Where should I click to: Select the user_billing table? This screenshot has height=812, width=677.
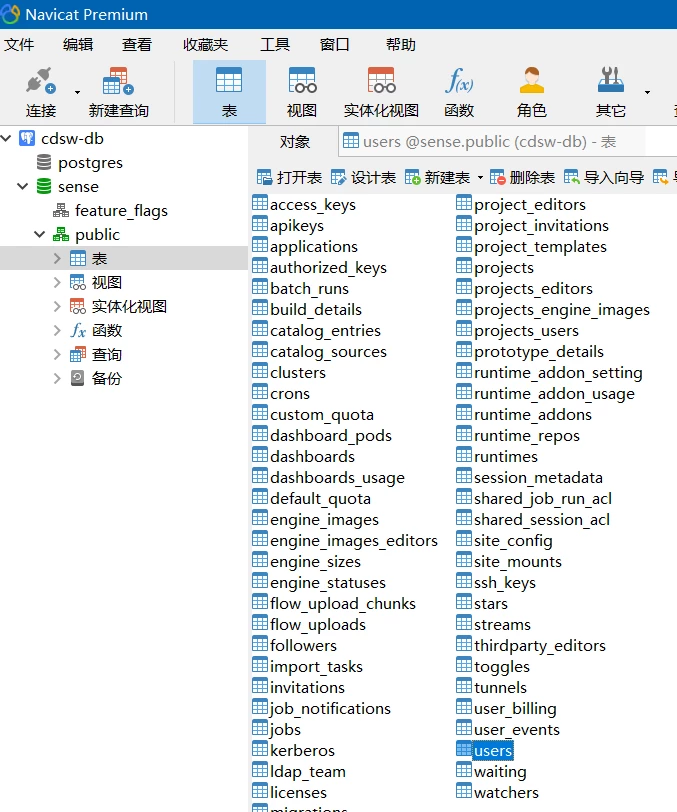[507, 708]
